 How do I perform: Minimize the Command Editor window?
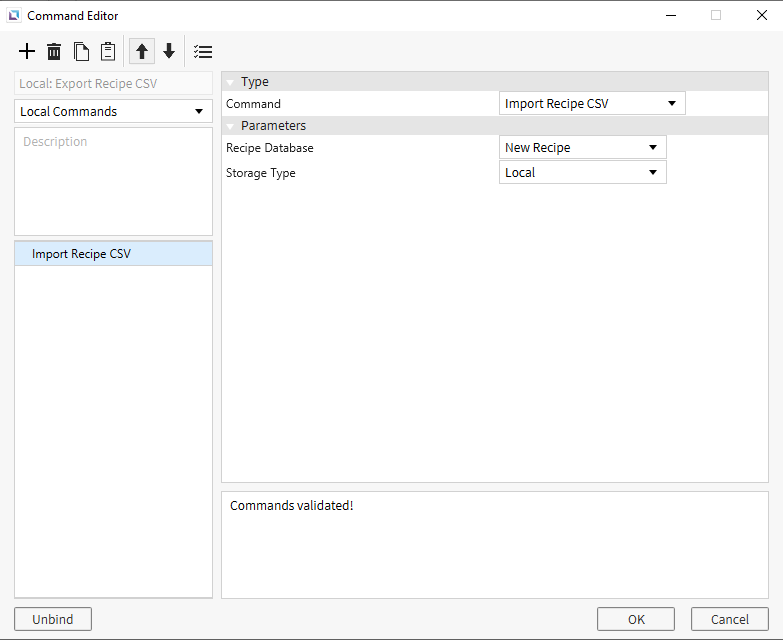pos(671,15)
